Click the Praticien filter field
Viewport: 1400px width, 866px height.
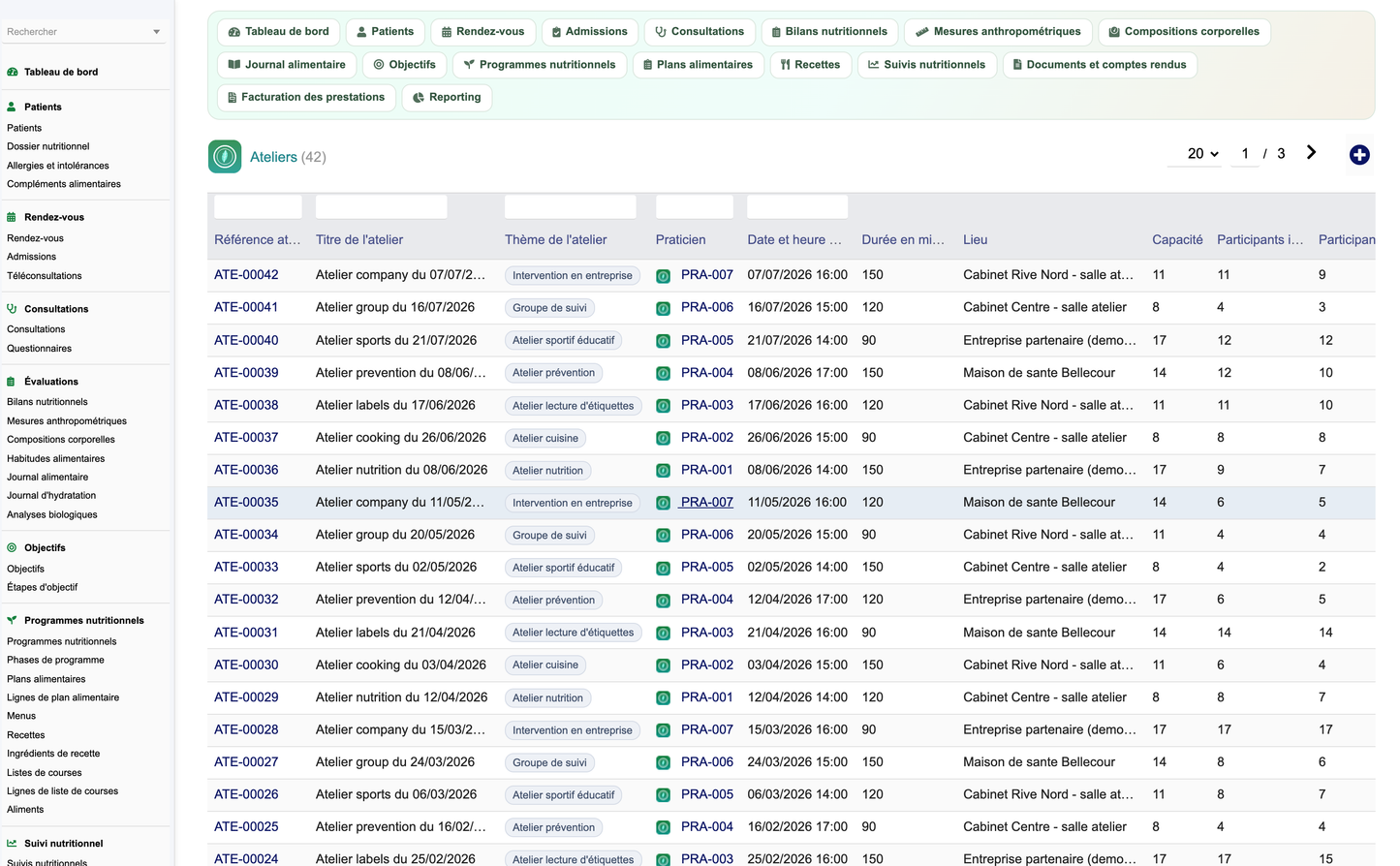tap(695, 206)
